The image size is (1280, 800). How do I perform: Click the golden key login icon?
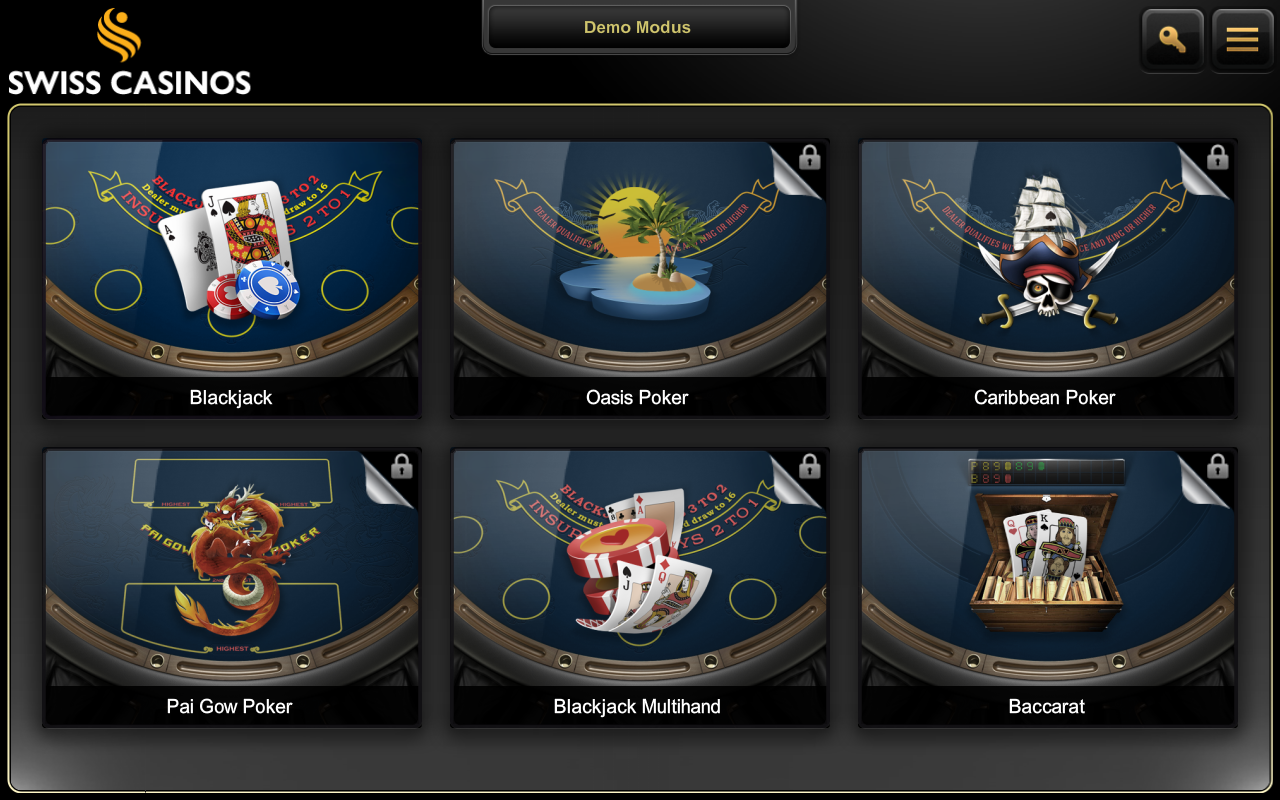1172,40
